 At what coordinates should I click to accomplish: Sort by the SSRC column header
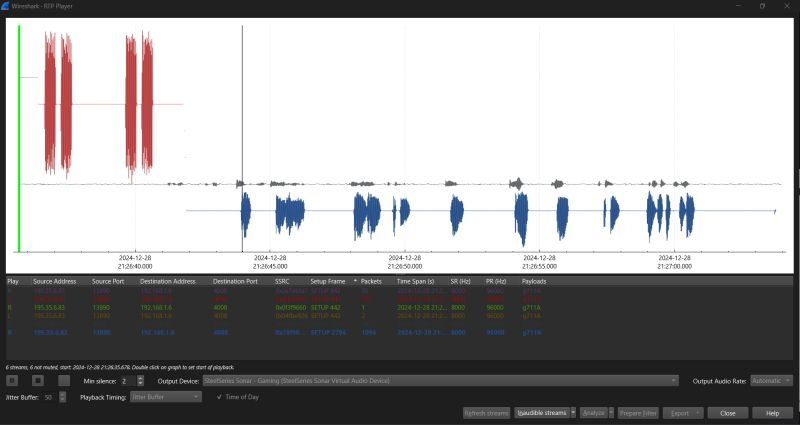pyautogui.click(x=282, y=281)
